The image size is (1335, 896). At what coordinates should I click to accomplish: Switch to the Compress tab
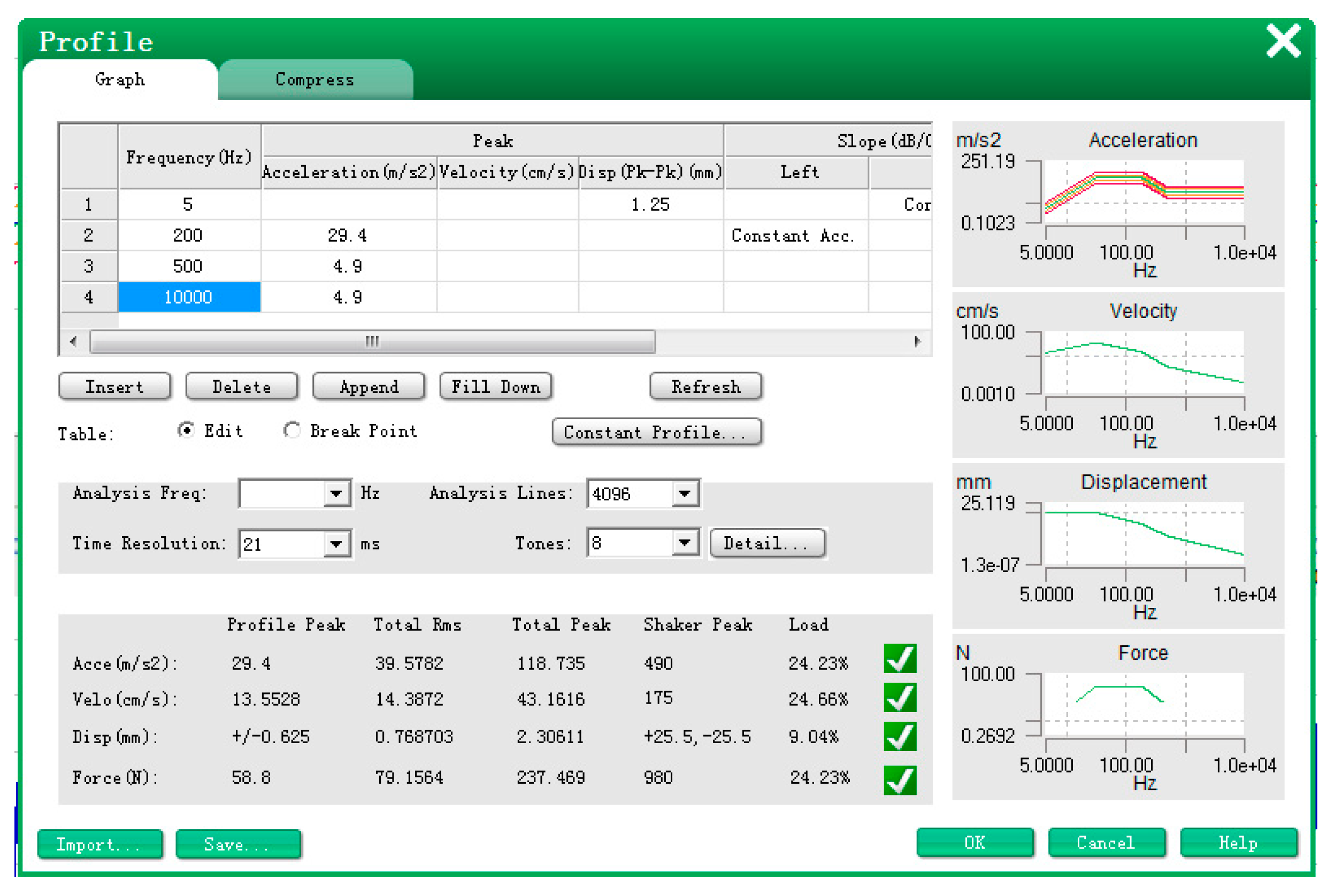tap(314, 80)
